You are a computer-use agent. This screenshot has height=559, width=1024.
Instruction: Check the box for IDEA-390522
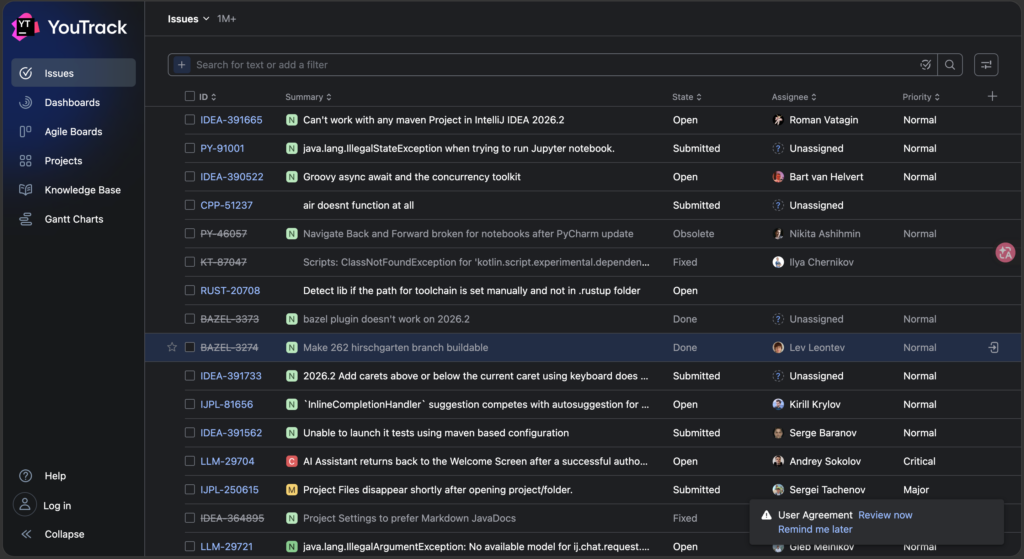189,176
